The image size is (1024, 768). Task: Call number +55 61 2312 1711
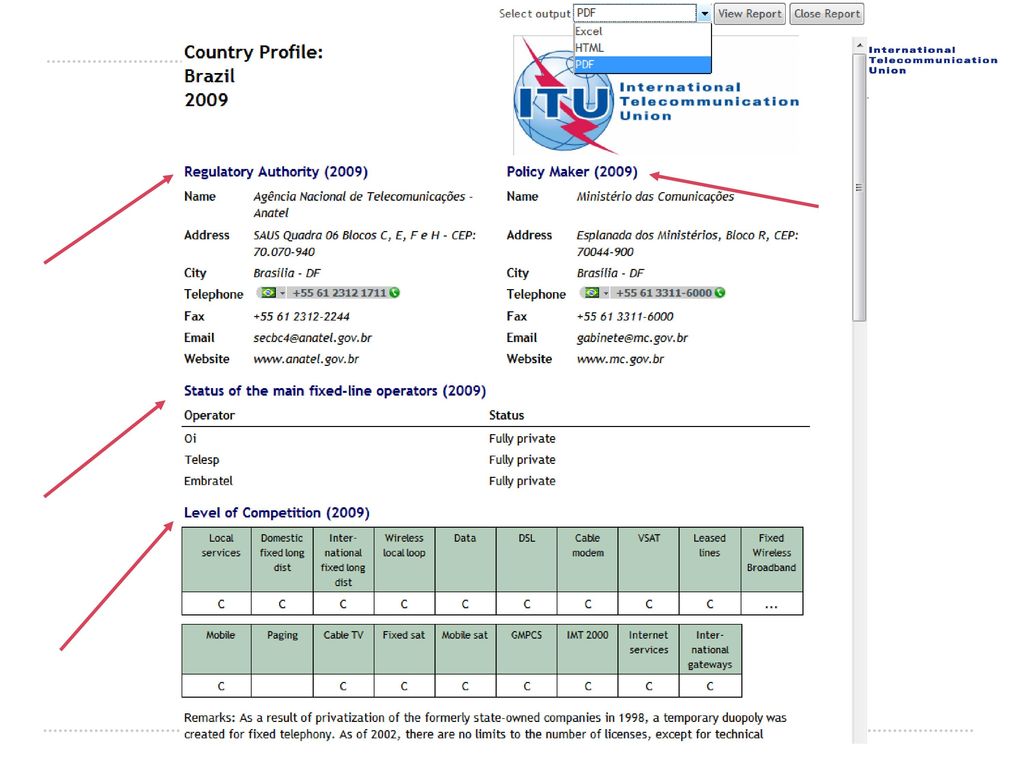(339, 293)
